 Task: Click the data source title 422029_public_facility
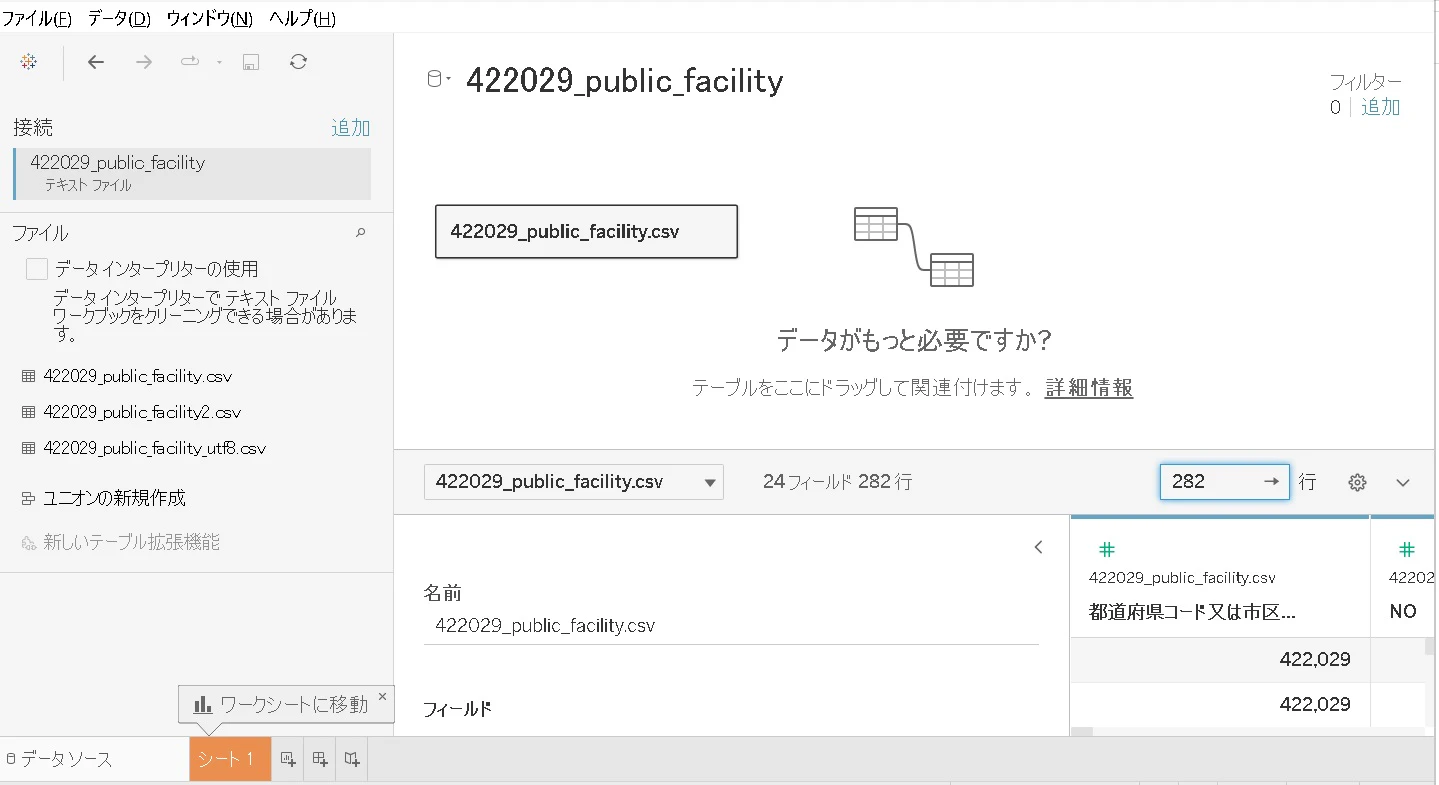pyautogui.click(x=625, y=80)
